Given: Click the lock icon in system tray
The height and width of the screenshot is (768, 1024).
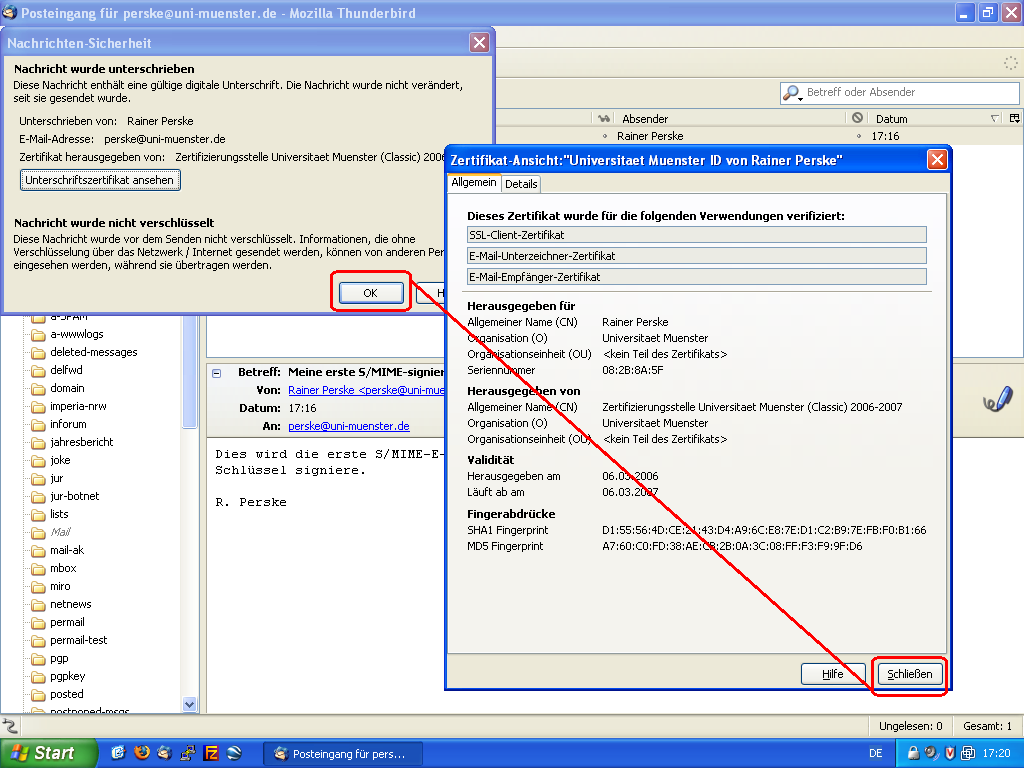Looking at the screenshot, I should (912, 753).
